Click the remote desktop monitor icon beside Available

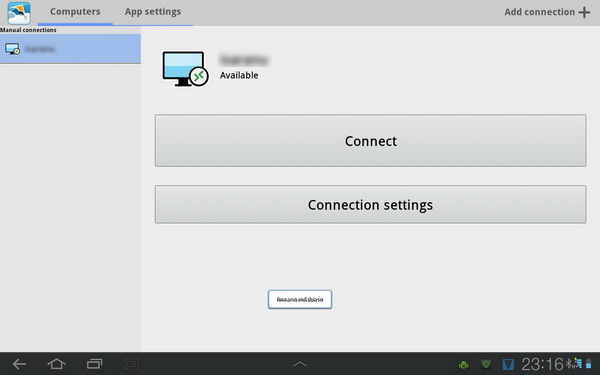coord(185,69)
